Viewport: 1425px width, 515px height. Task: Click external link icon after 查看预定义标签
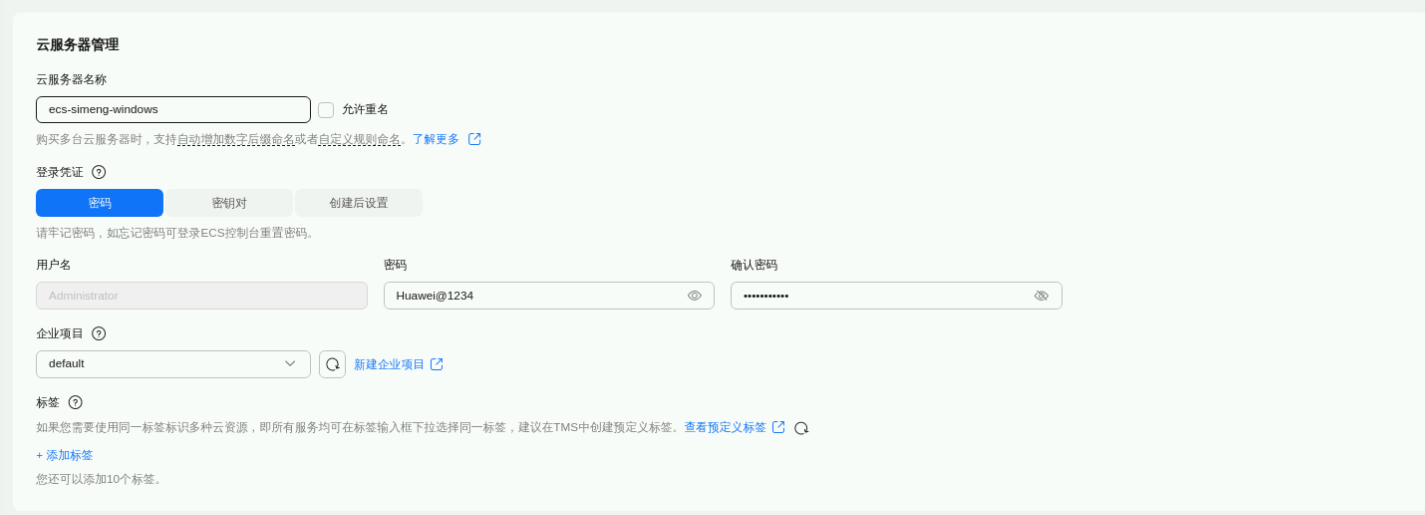[778, 427]
